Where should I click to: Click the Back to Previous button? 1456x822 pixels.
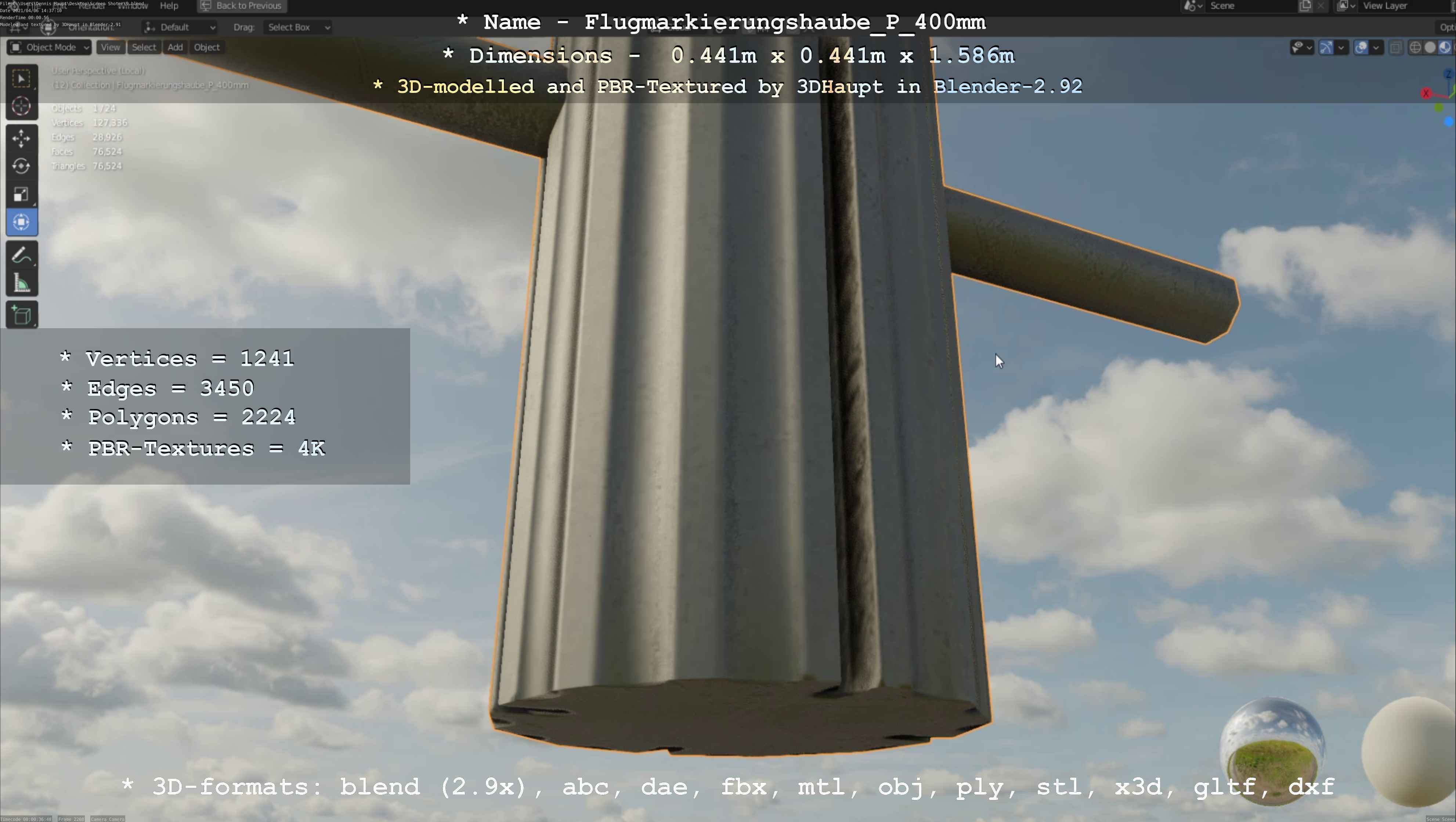(x=242, y=6)
